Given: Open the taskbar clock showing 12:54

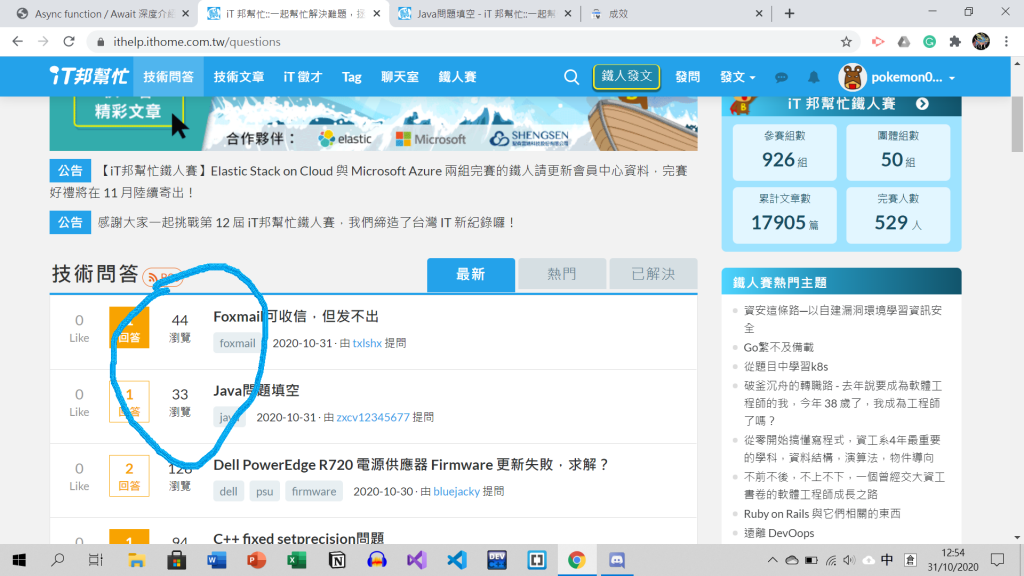Looking at the screenshot, I should pyautogui.click(x=953, y=560).
